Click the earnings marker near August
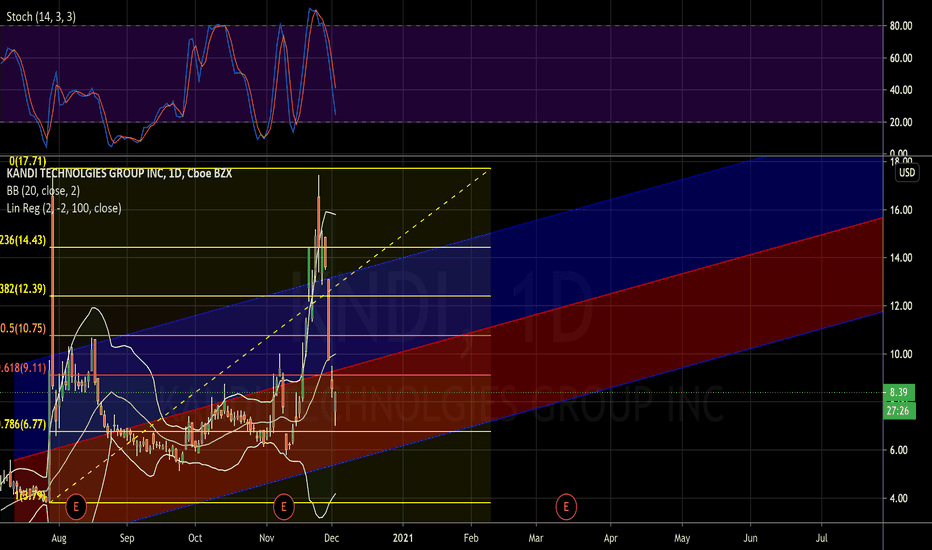 [x=75, y=507]
